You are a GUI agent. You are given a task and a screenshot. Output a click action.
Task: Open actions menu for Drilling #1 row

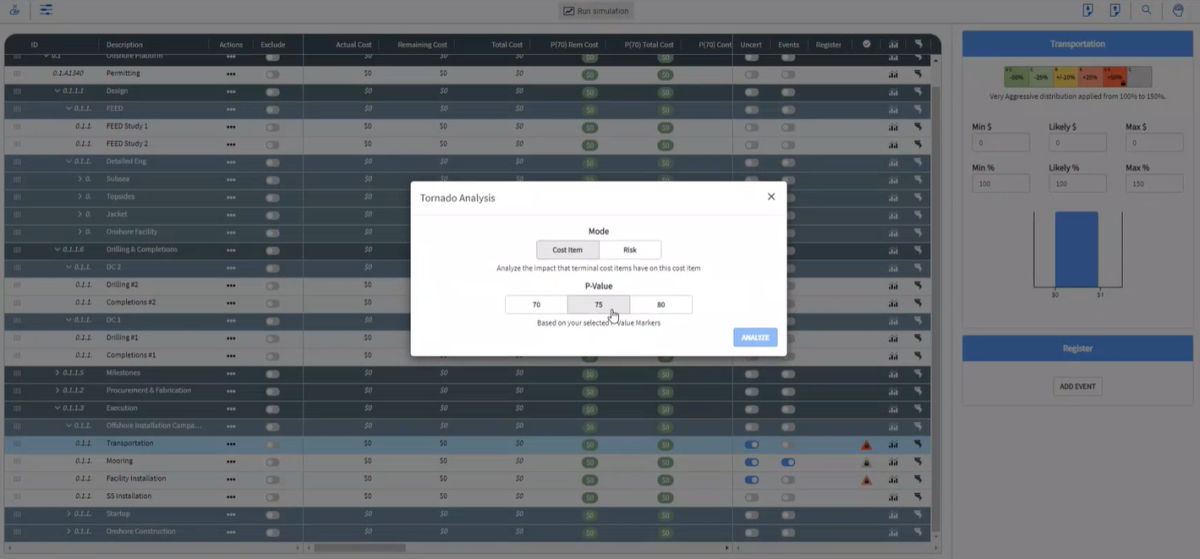pos(231,338)
